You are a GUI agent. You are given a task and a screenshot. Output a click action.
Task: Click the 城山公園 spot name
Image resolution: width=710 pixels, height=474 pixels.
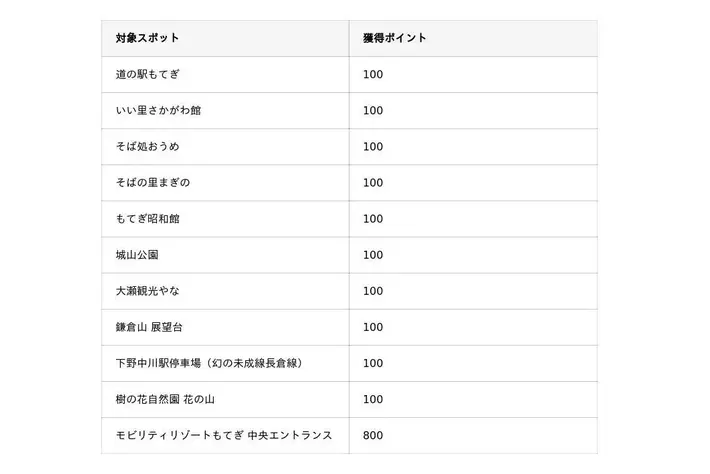[137, 255]
